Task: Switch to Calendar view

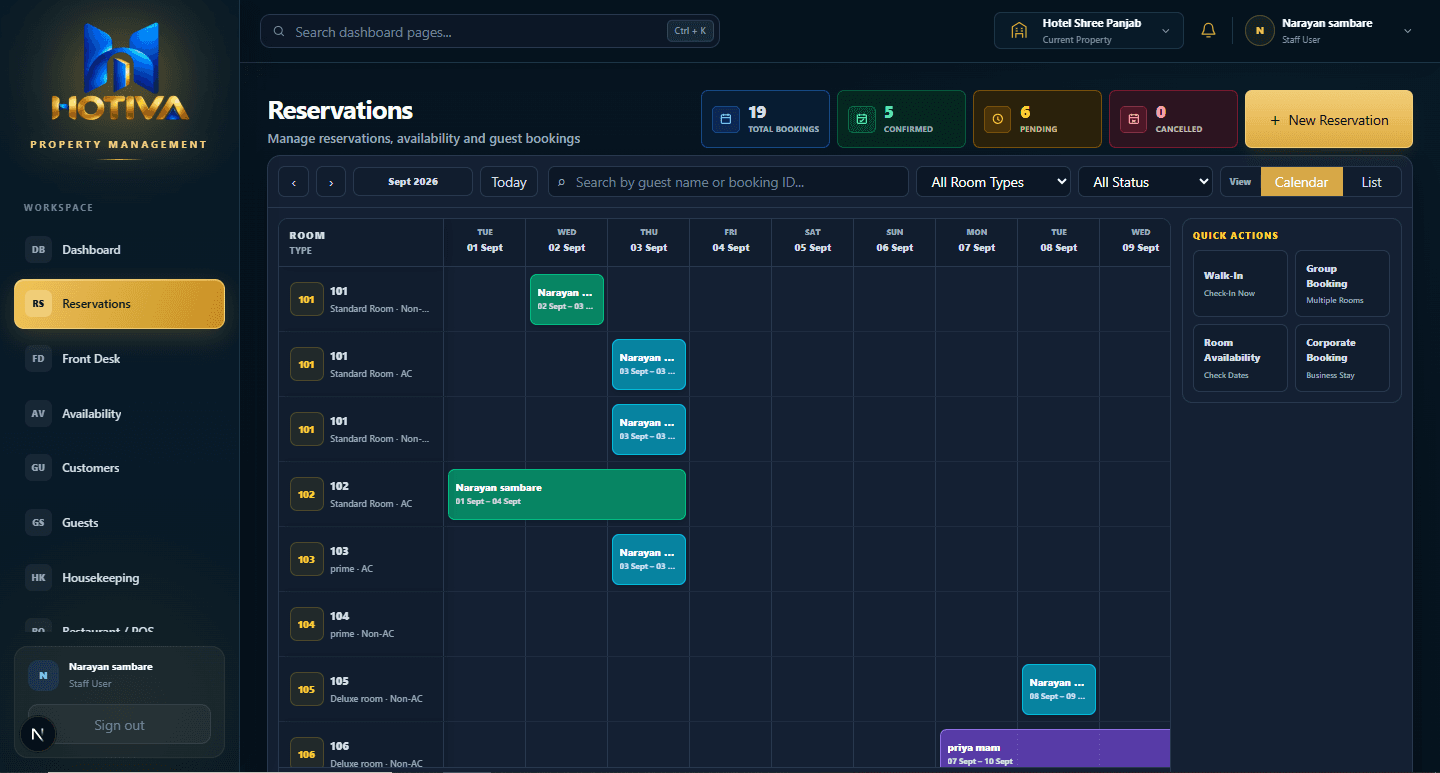Action: click(1301, 182)
